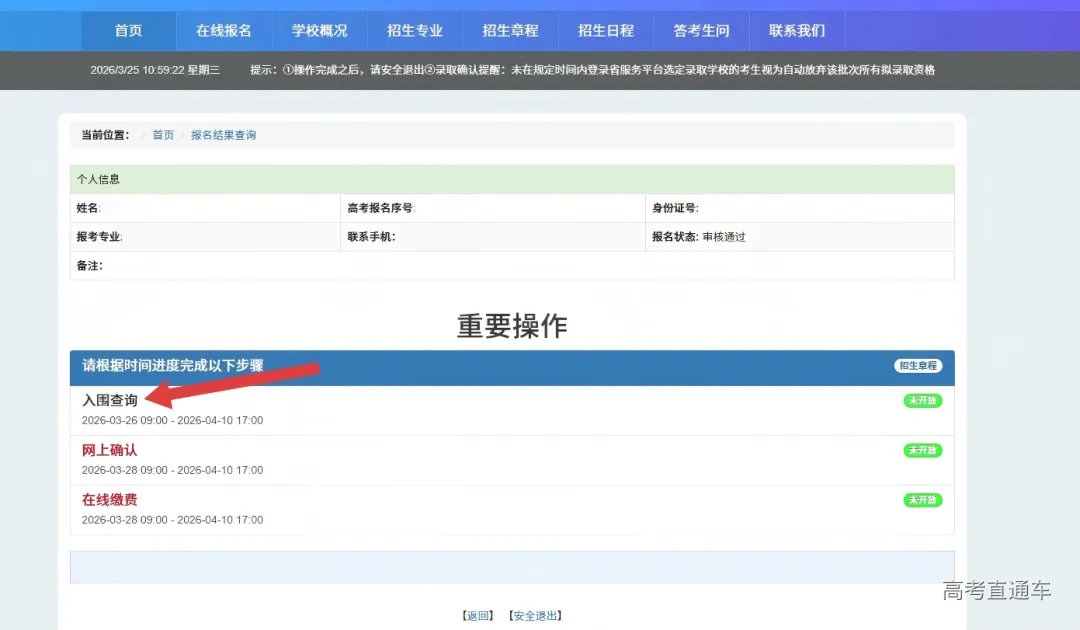This screenshot has height=630, width=1080.
Task: Open the 联系我们 page
Action: (796, 30)
